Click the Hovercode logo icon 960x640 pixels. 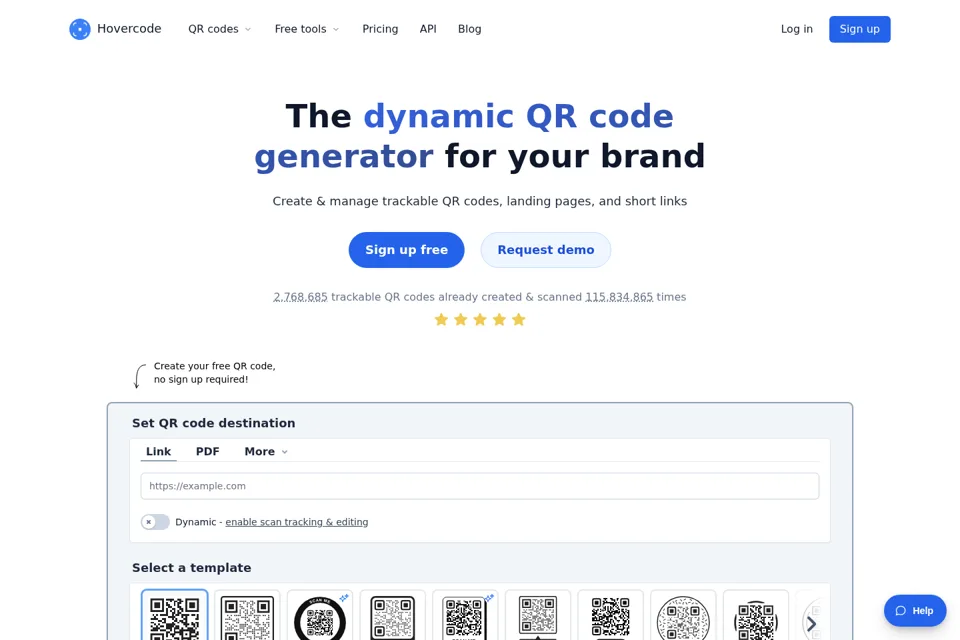click(x=80, y=29)
